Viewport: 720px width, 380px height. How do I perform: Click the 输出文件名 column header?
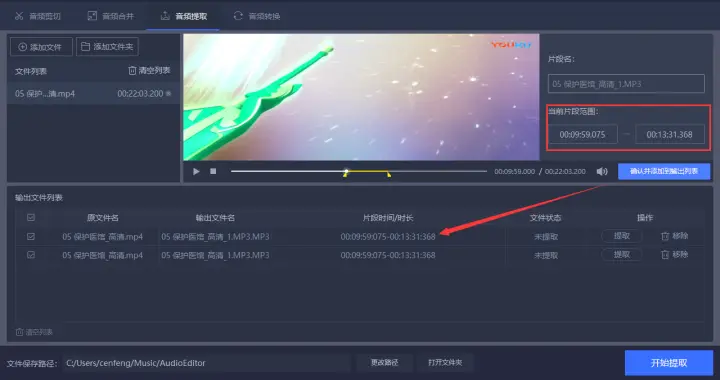[215, 218]
